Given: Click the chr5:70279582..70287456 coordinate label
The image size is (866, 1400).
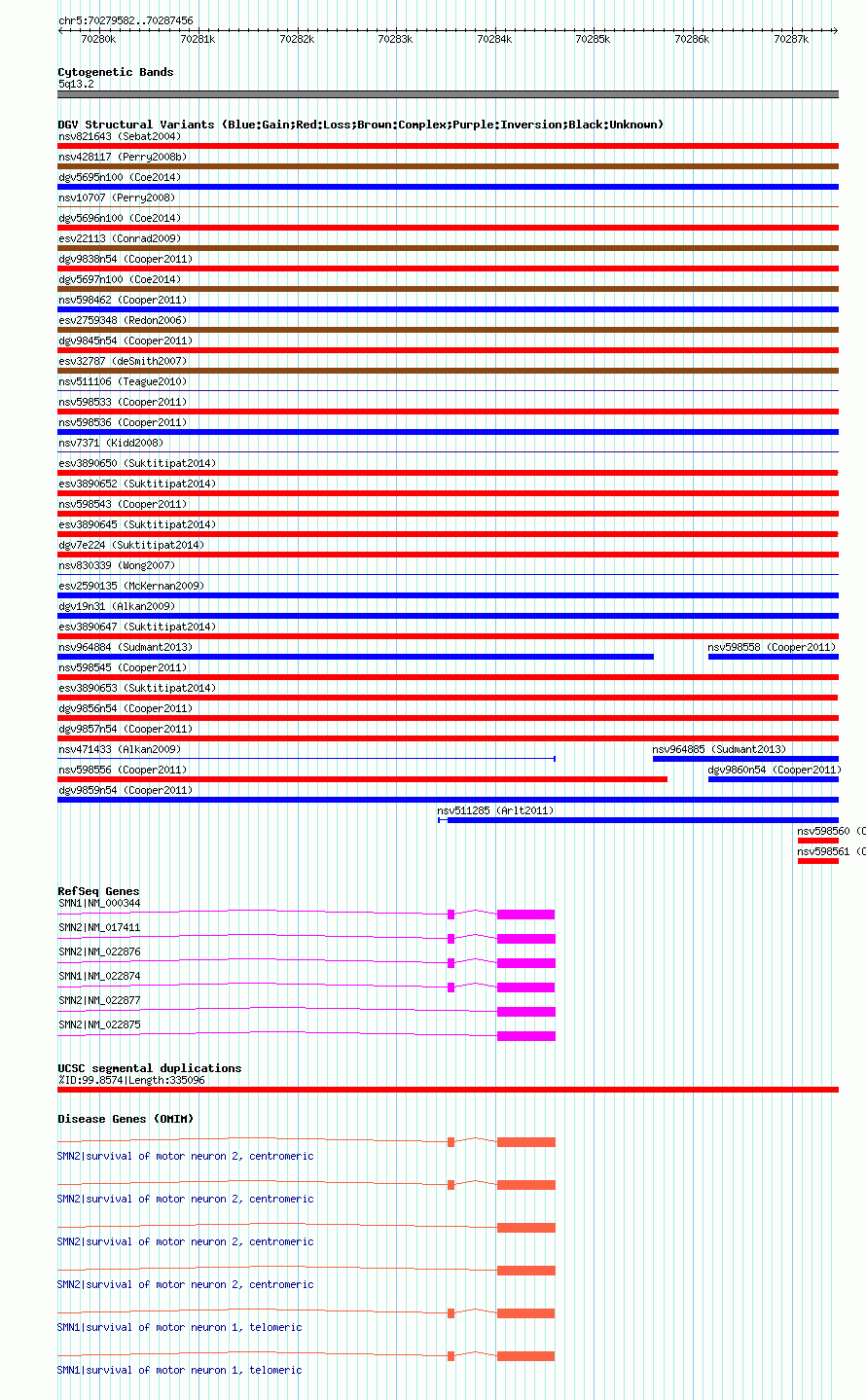Looking at the screenshot, I should point(126,20).
